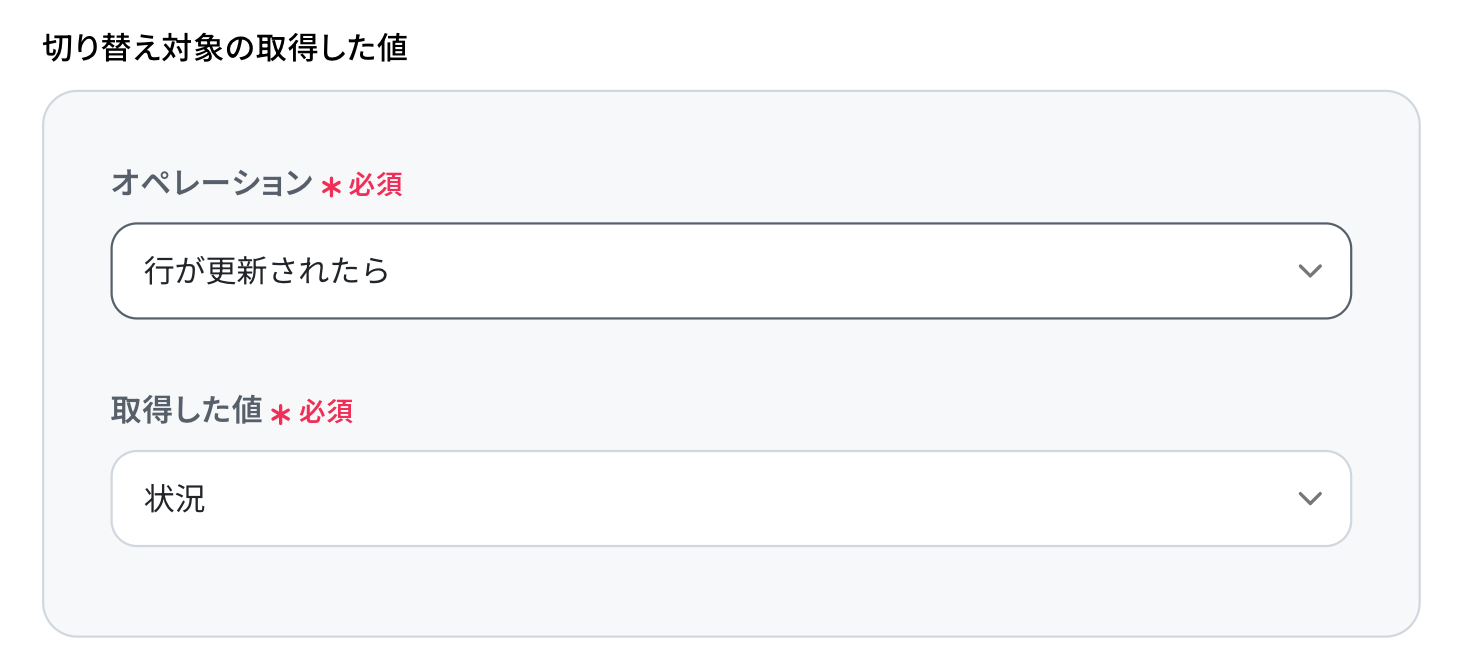The height and width of the screenshot is (654, 1470).
Task: Click blank space inside the 状況 box
Action: point(750,498)
